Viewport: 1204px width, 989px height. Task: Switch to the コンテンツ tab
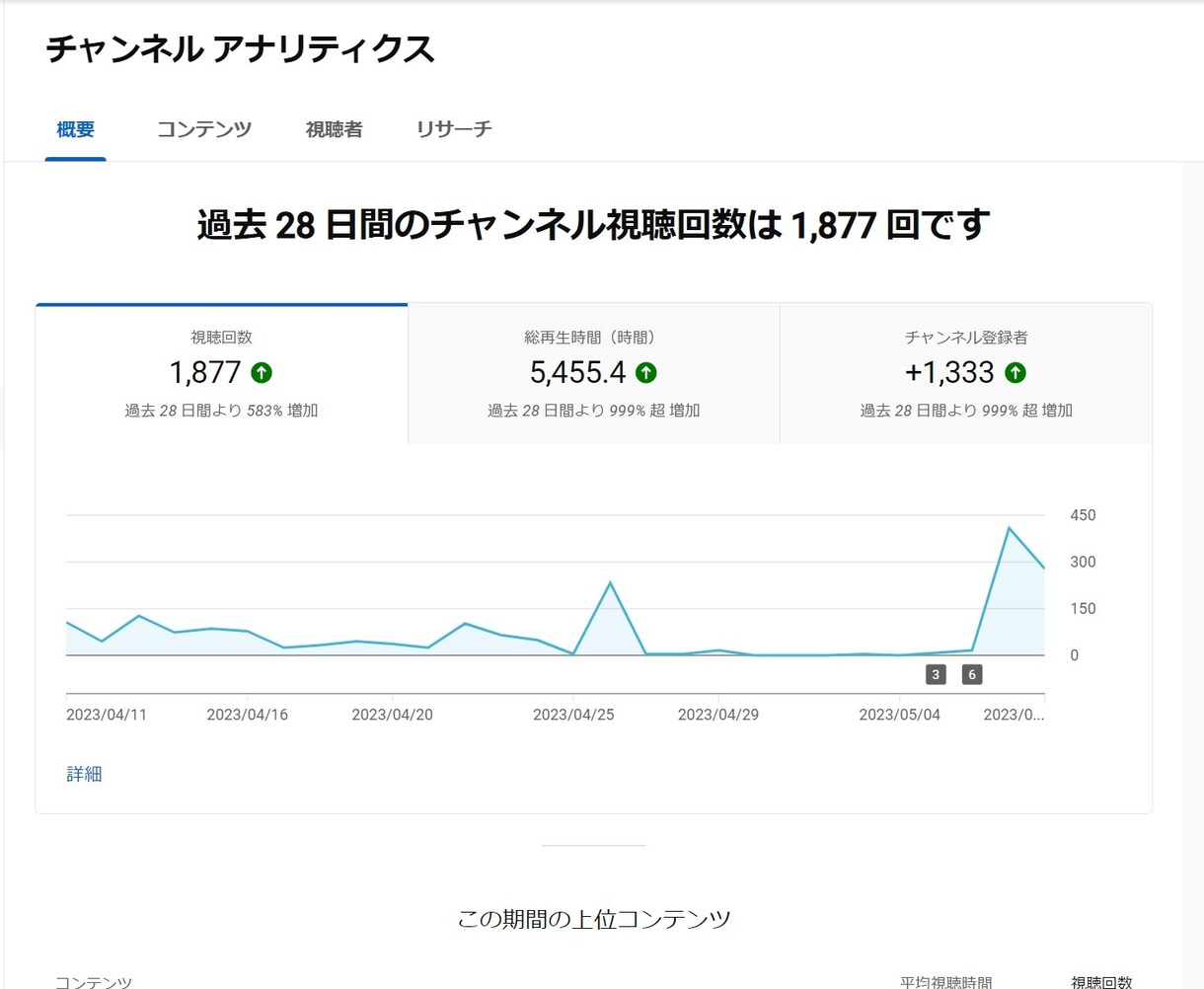pyautogui.click(x=204, y=129)
